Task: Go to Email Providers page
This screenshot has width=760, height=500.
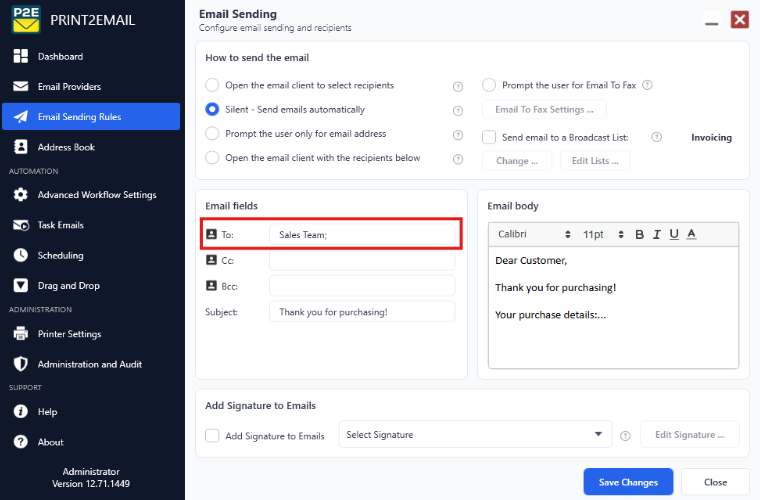Action: coord(91,86)
